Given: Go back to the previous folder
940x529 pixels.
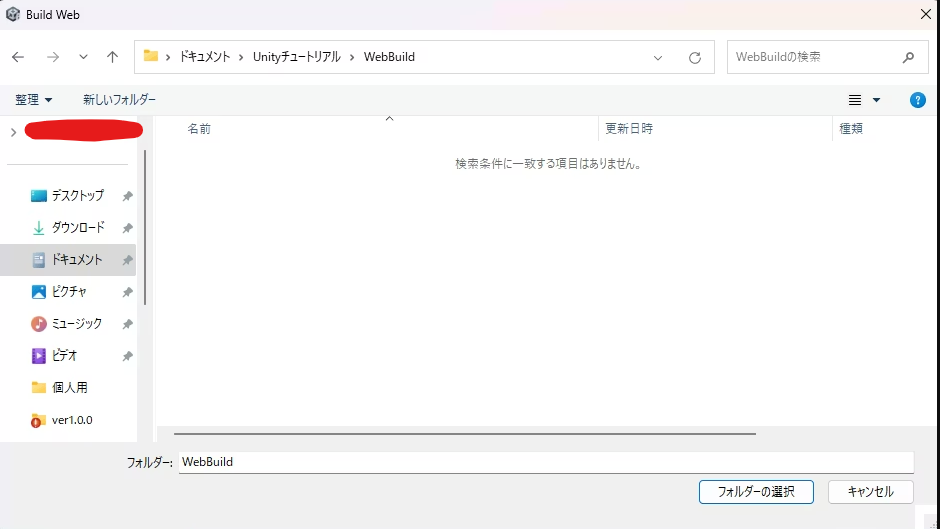Looking at the screenshot, I should tap(18, 57).
